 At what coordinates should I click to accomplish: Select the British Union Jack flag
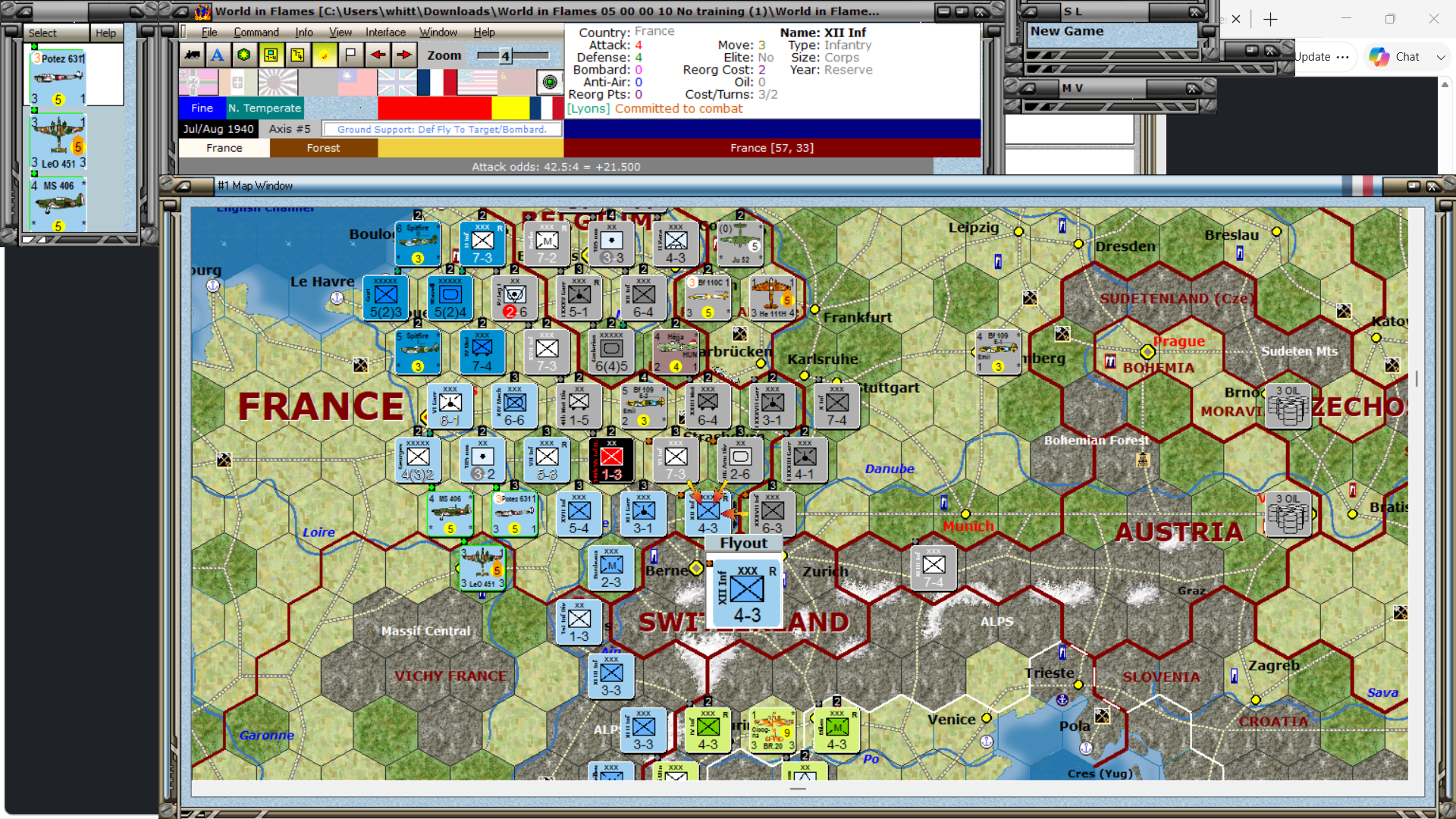pyautogui.click(x=397, y=82)
